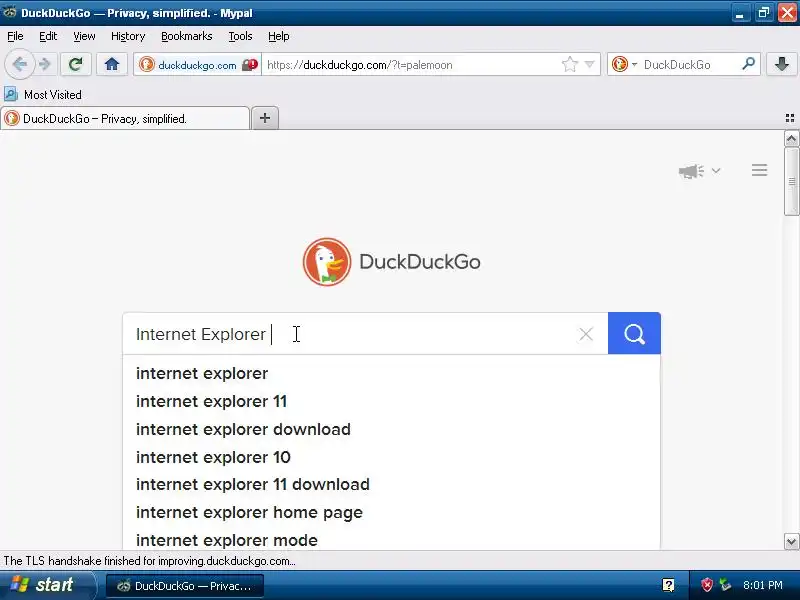Open the Downloads arrow button
Screen dimensions: 800x600
click(782, 64)
